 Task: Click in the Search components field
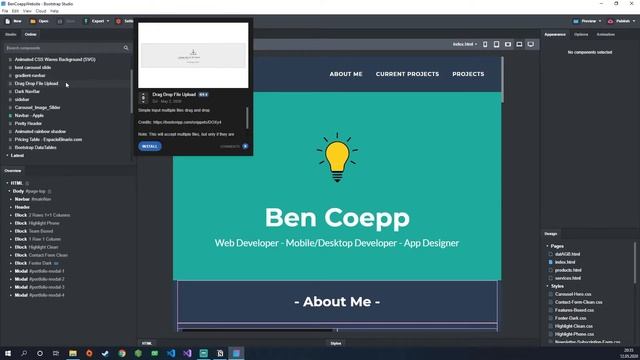63,48
